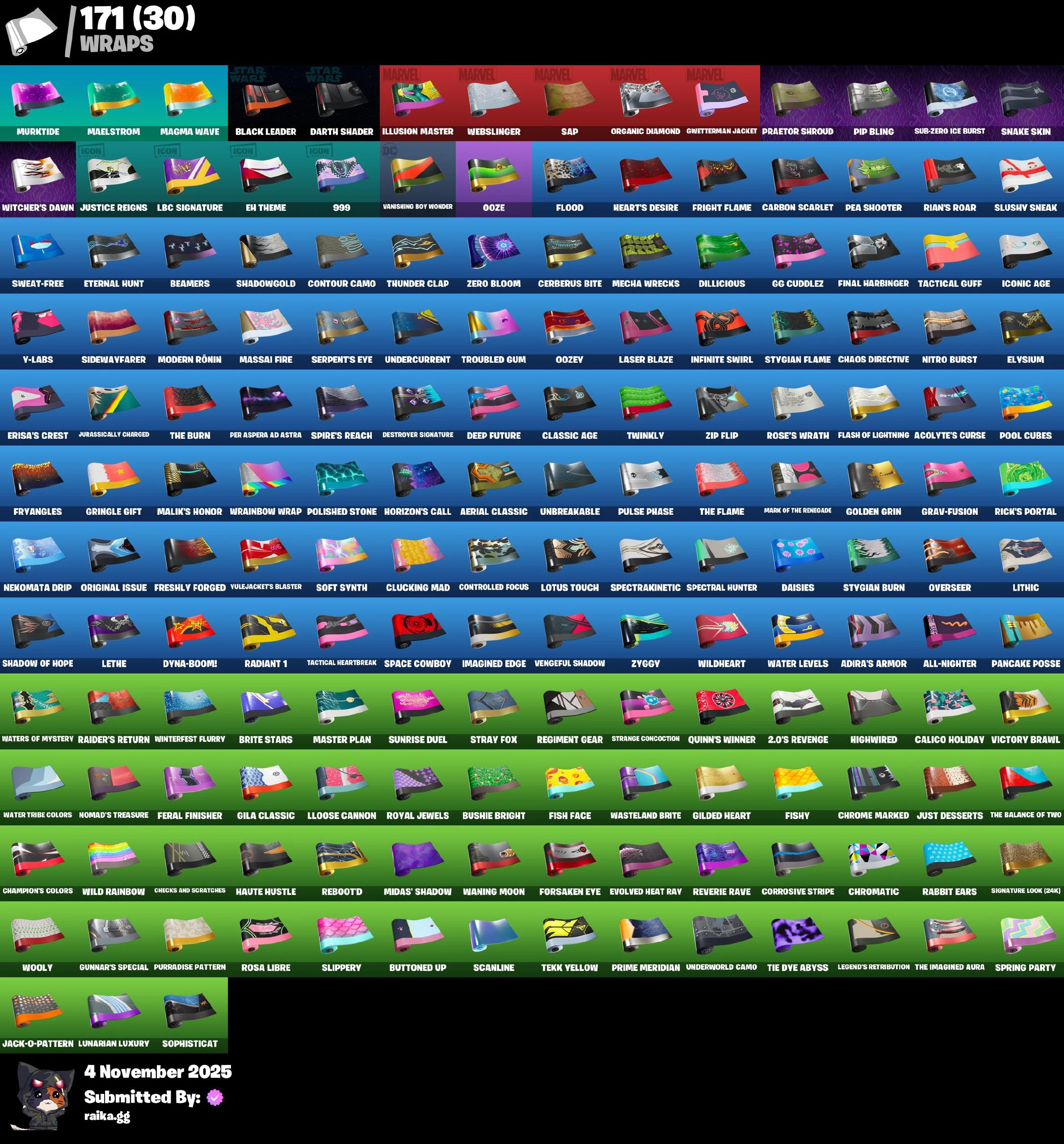Image resolution: width=1064 pixels, height=1144 pixels.
Task: Select the Justice Reigns Icon wrap
Action: 114,175
